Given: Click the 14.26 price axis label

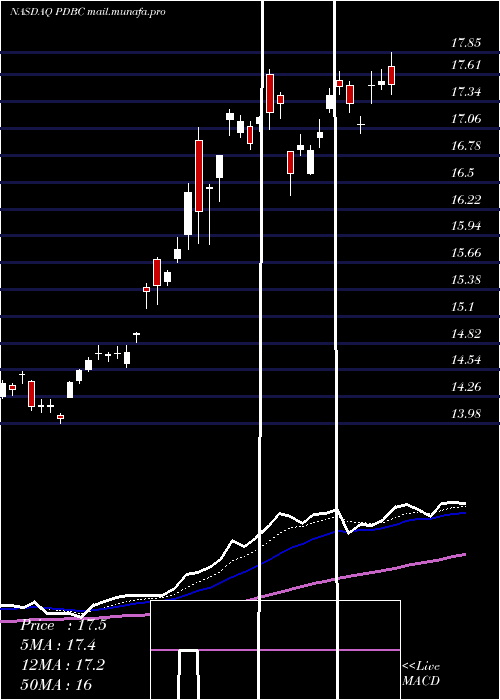Looking at the screenshot, I should coord(466,387).
